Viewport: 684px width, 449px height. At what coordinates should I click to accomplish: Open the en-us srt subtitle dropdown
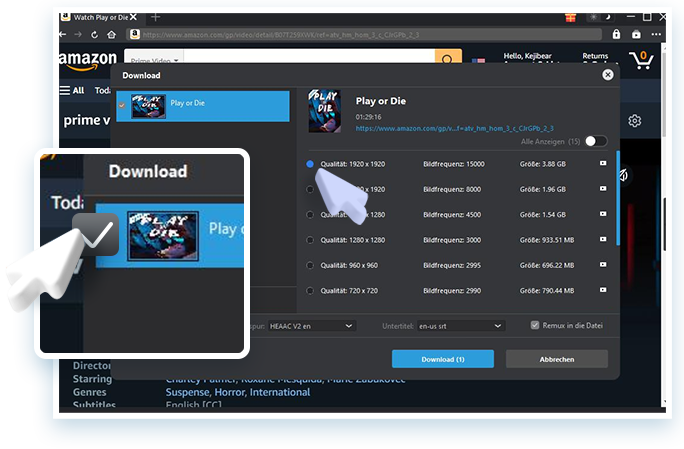[461, 326]
